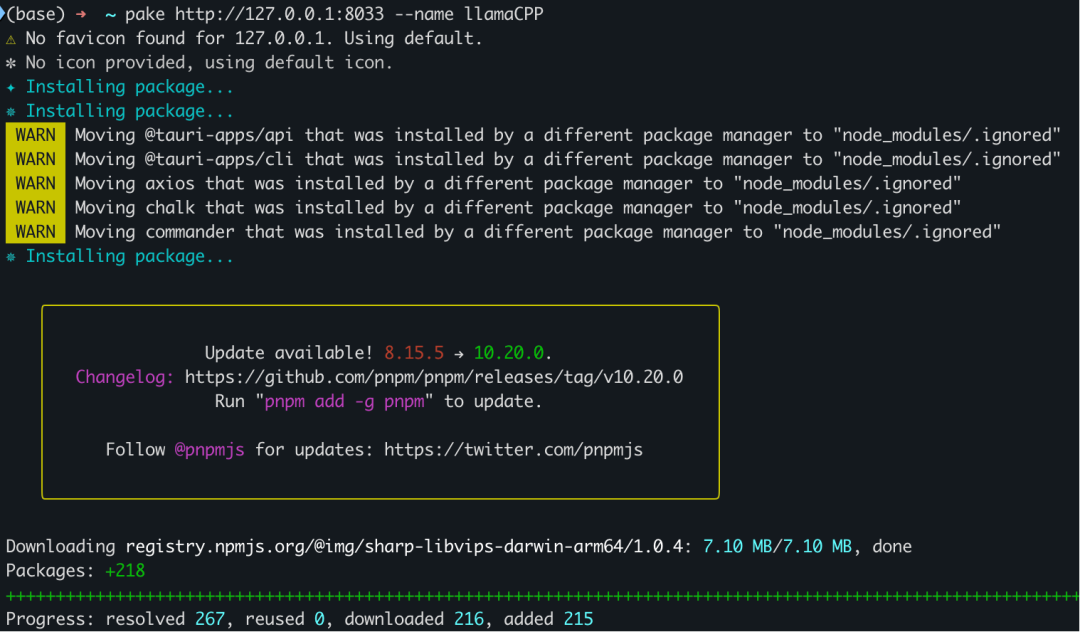Image resolution: width=1080 pixels, height=632 pixels.
Task: Click the @pnpmjs handle
Action: point(209,450)
